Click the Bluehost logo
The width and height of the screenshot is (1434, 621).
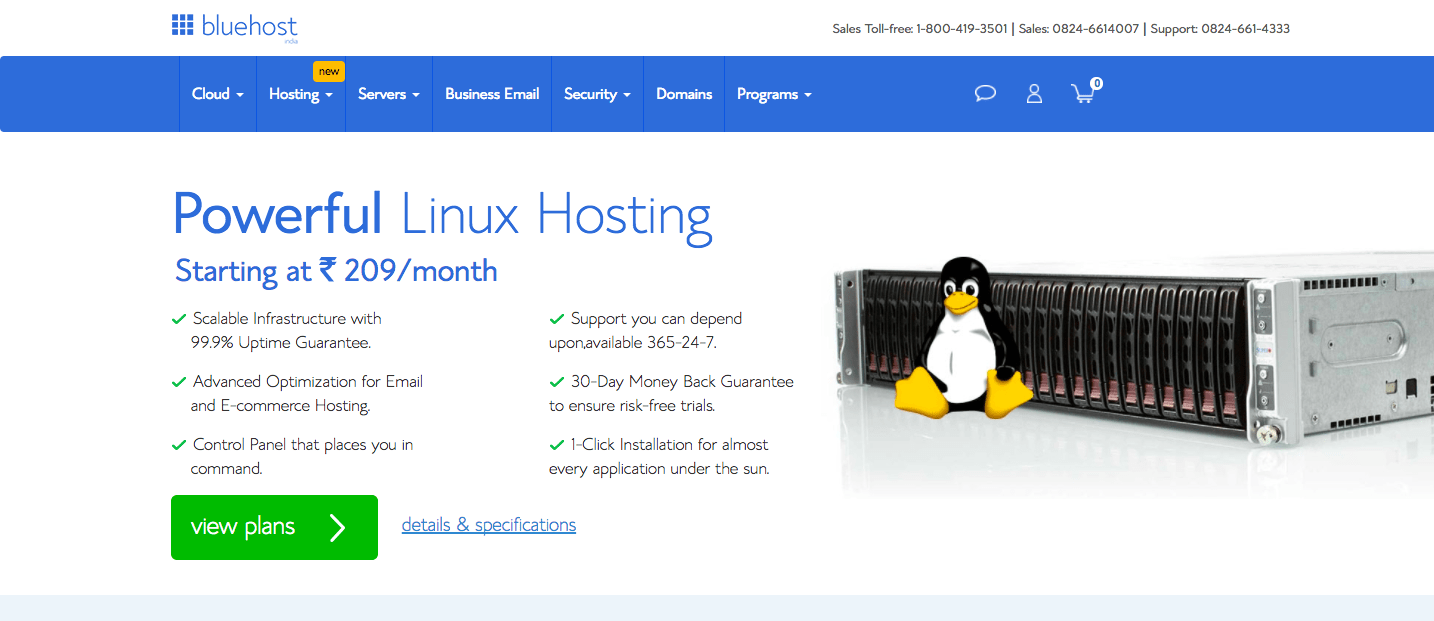[x=235, y=27]
